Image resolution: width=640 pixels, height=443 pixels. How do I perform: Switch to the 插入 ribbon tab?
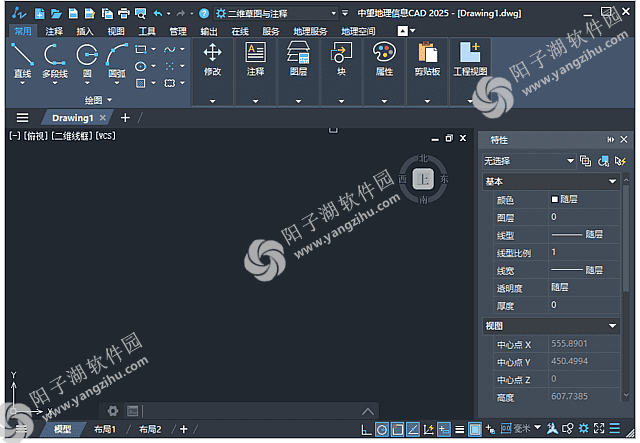85,31
